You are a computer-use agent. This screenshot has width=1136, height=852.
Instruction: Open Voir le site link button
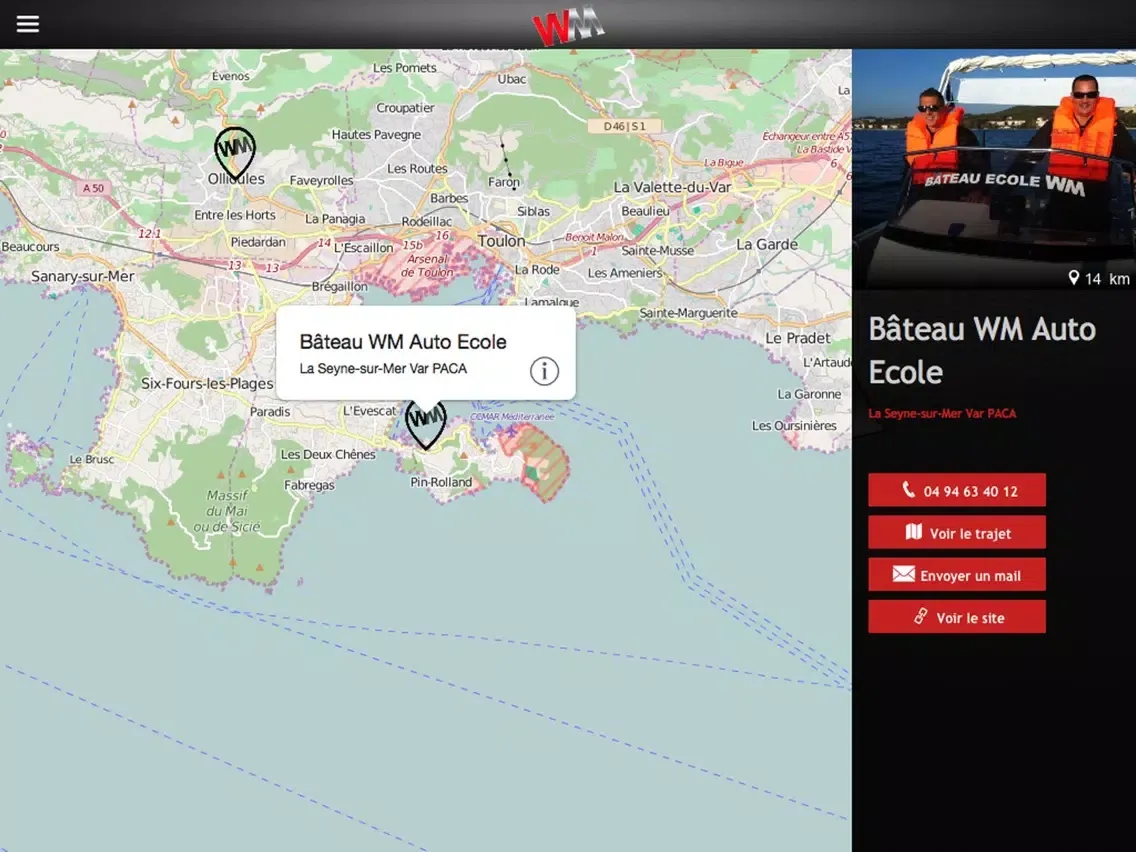coord(956,617)
